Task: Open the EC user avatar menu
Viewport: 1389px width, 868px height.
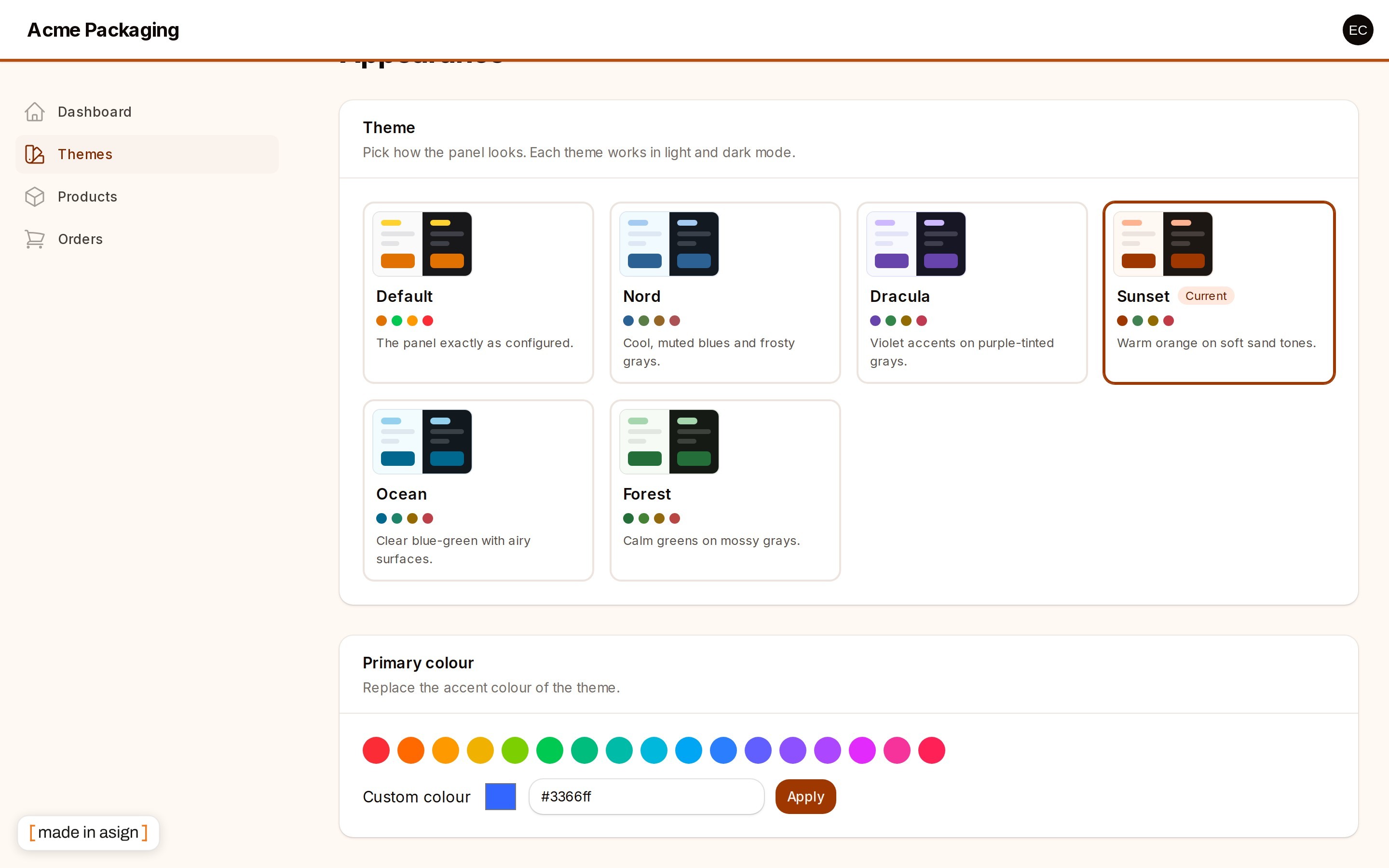Action: [1358, 30]
